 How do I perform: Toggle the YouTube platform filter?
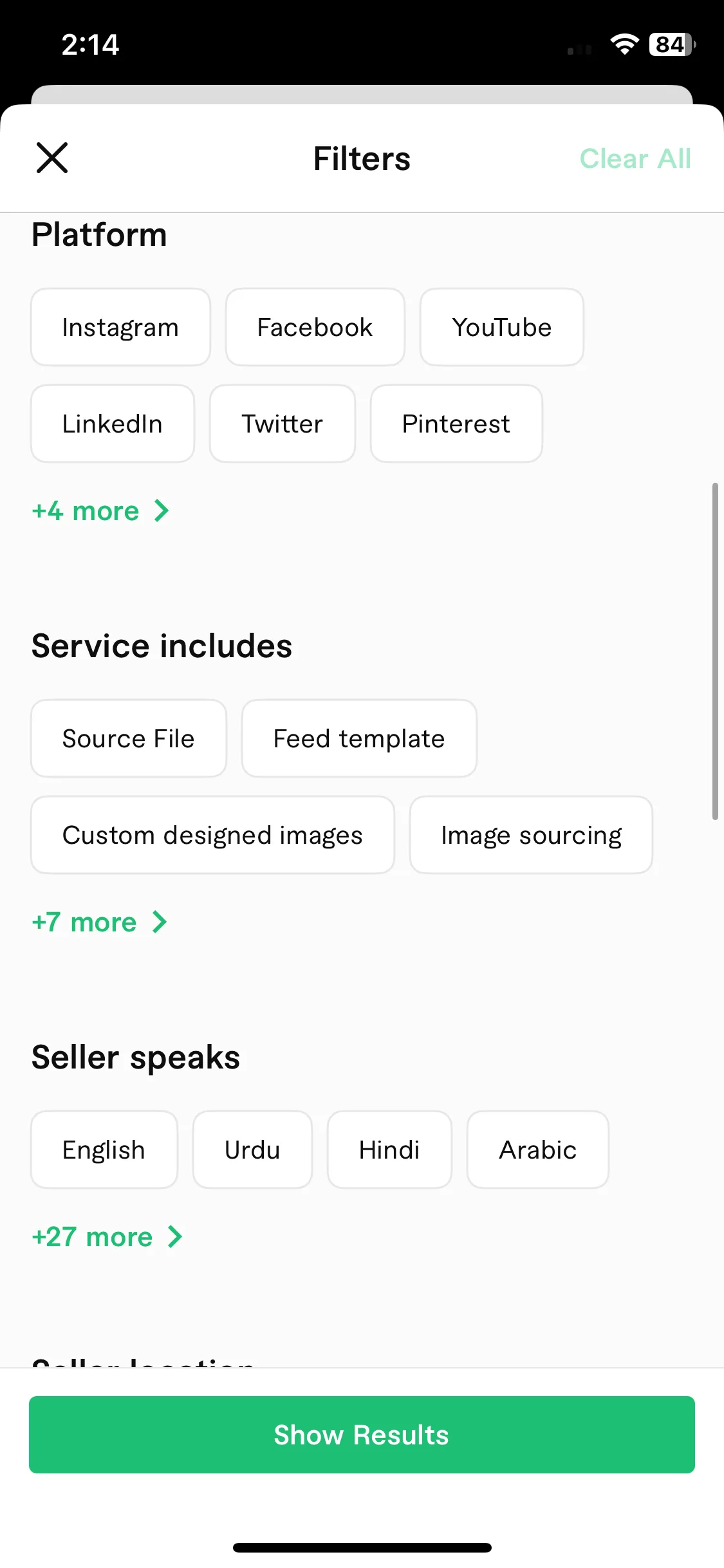pyautogui.click(x=502, y=327)
